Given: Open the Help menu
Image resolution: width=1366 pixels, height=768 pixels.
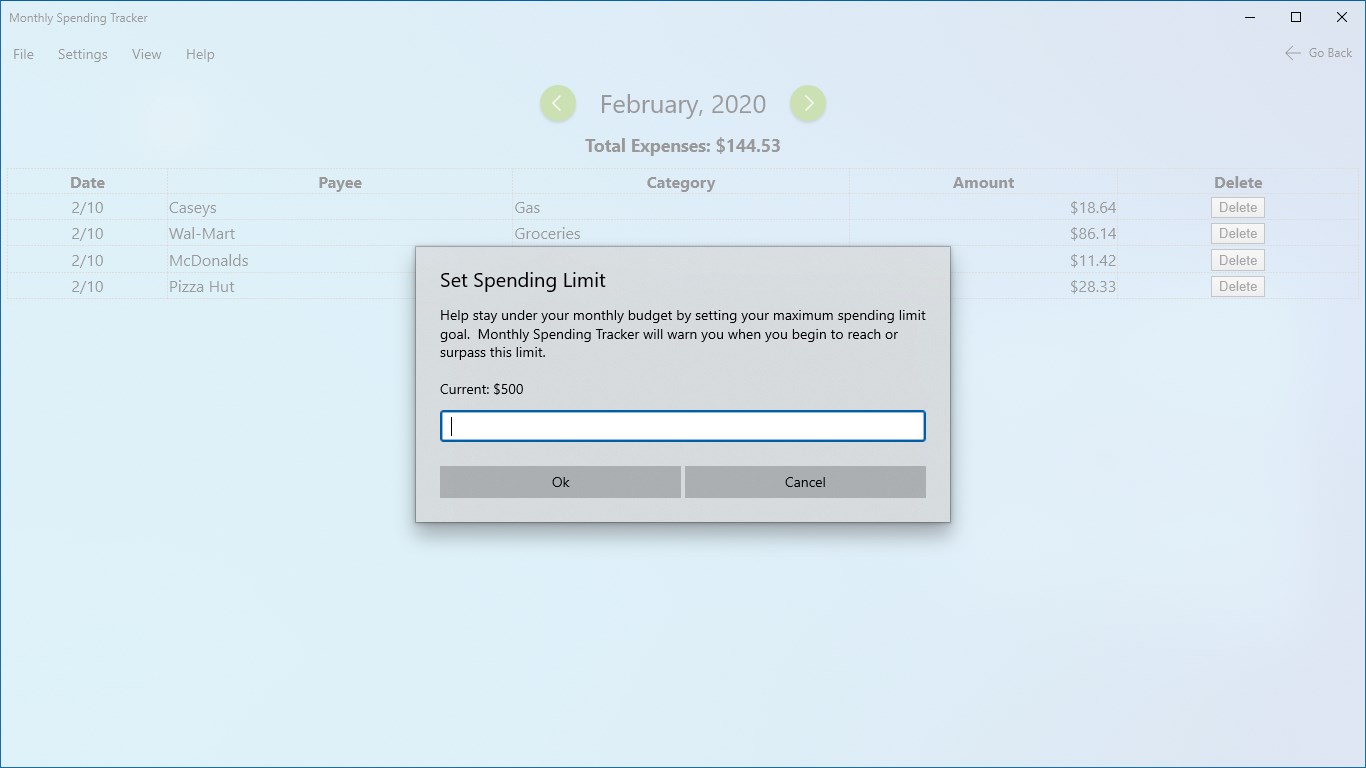Looking at the screenshot, I should point(200,54).
